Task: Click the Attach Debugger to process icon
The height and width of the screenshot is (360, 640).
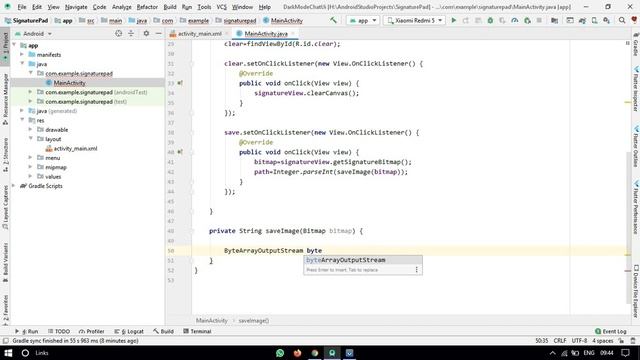Action: (527, 20)
